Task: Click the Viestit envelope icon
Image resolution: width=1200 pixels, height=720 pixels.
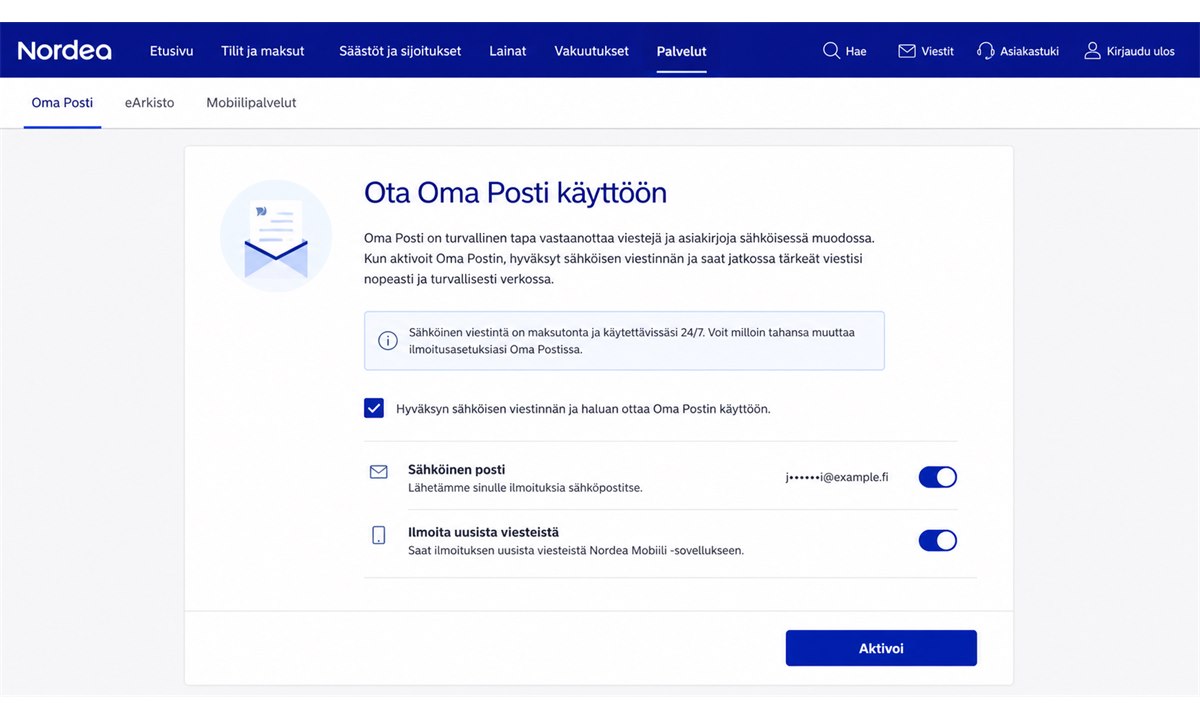Action: point(907,50)
